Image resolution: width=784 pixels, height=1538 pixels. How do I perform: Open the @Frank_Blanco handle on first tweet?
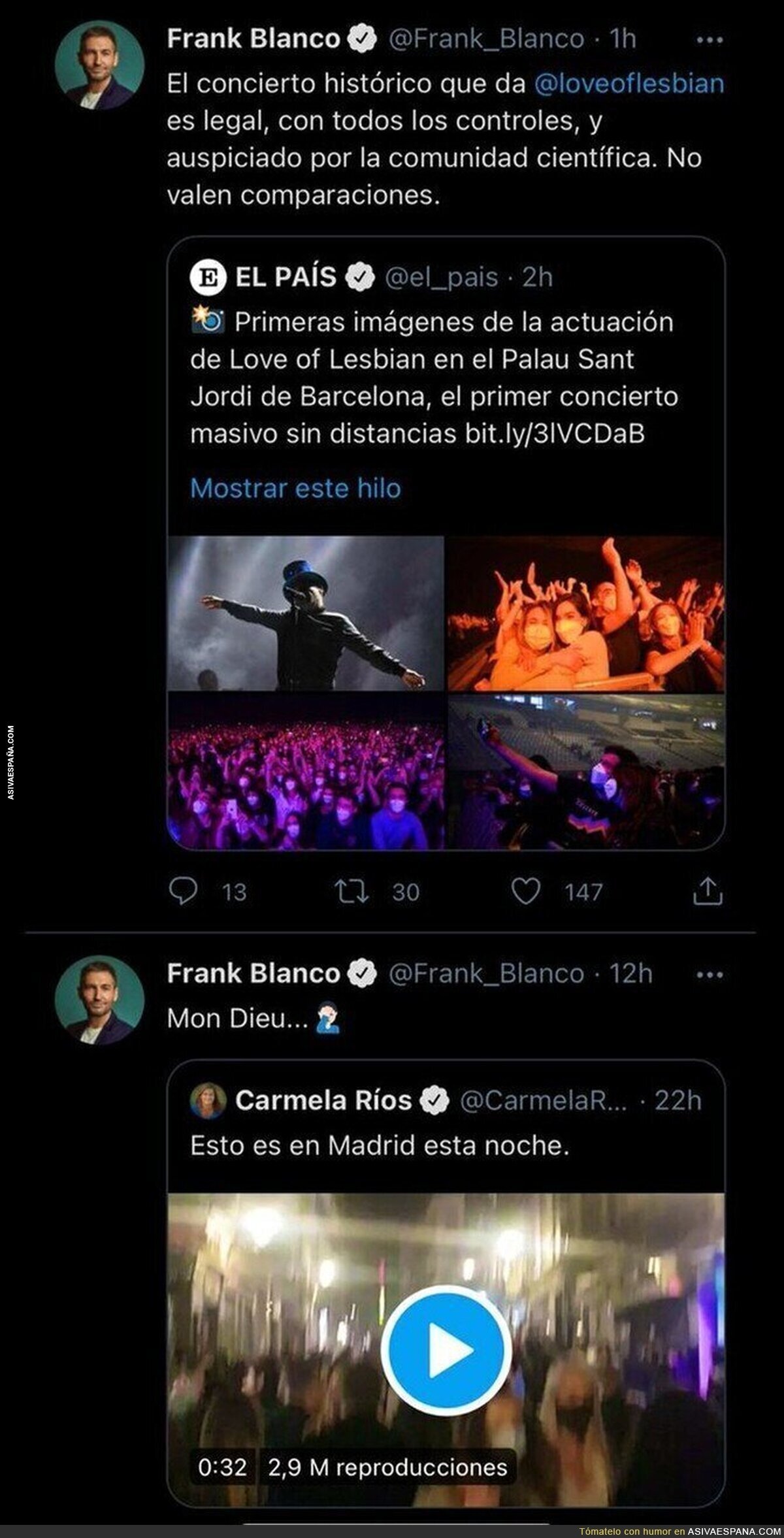(x=486, y=39)
